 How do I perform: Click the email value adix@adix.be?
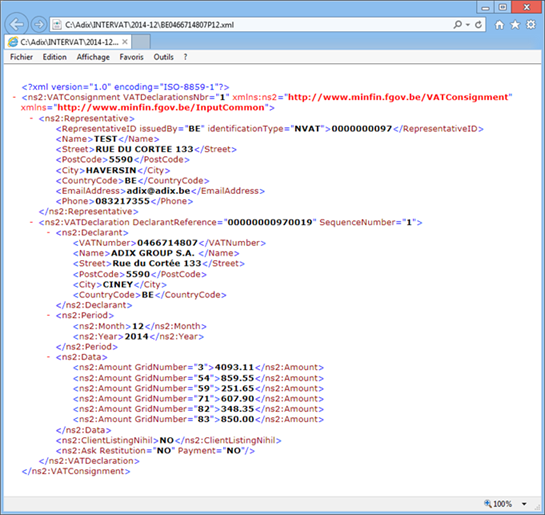[158, 191]
